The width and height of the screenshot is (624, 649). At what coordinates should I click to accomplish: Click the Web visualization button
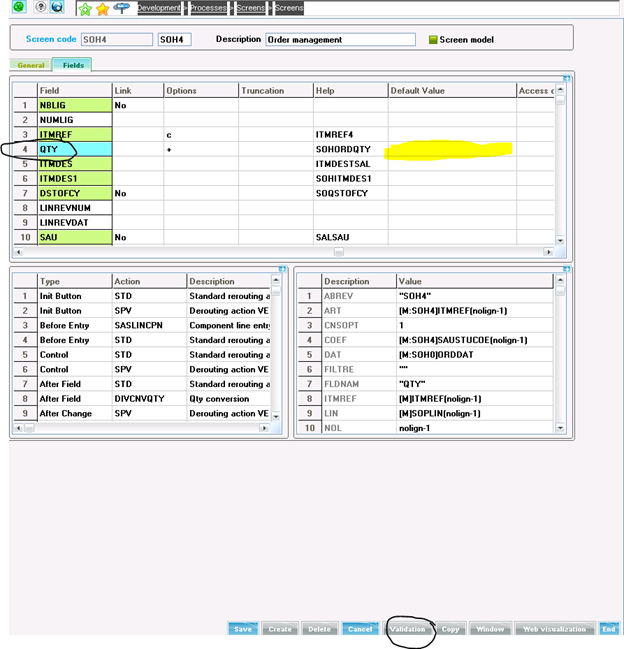[554, 629]
